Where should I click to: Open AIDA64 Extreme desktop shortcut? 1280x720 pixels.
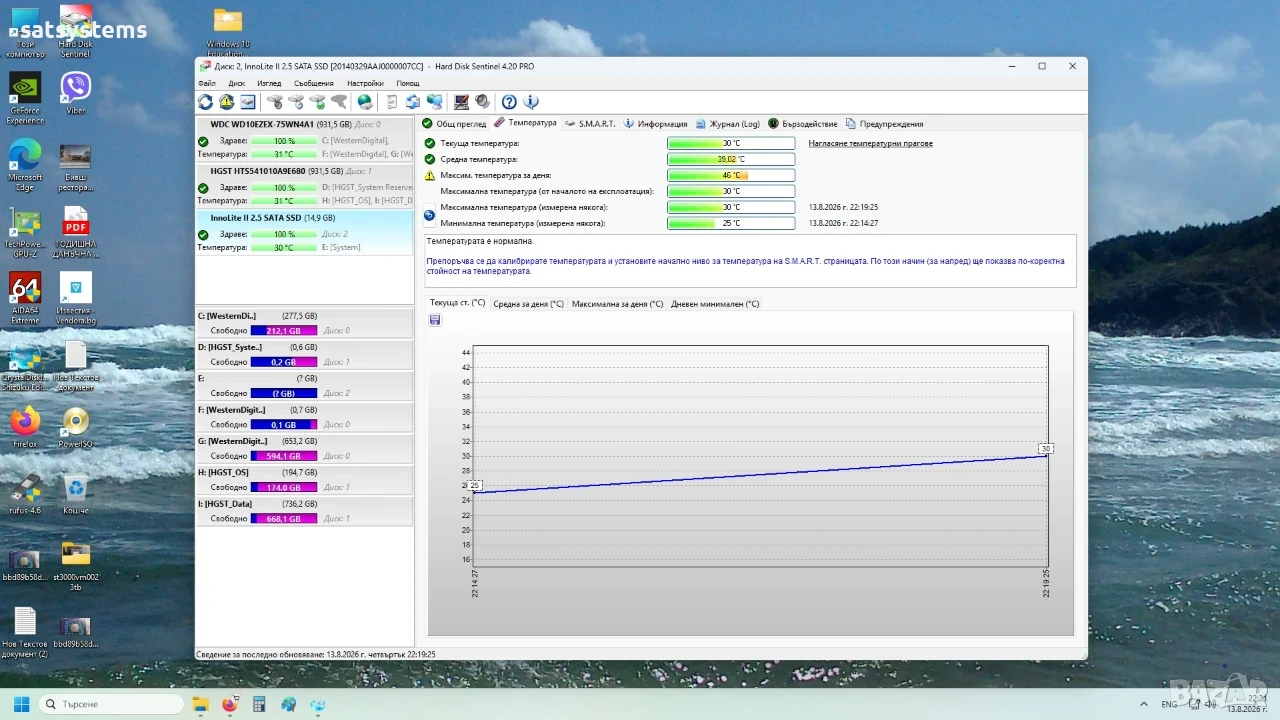pos(25,300)
